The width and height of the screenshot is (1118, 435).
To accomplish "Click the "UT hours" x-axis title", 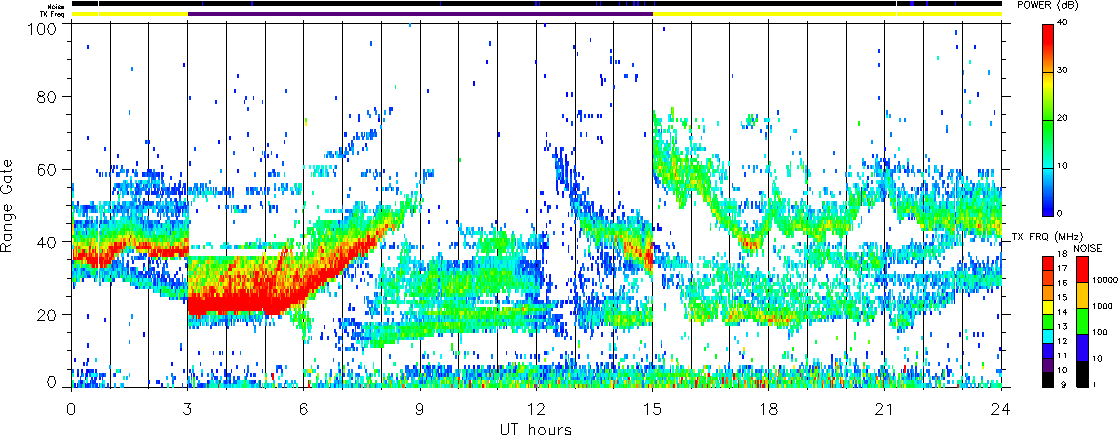I will [537, 428].
